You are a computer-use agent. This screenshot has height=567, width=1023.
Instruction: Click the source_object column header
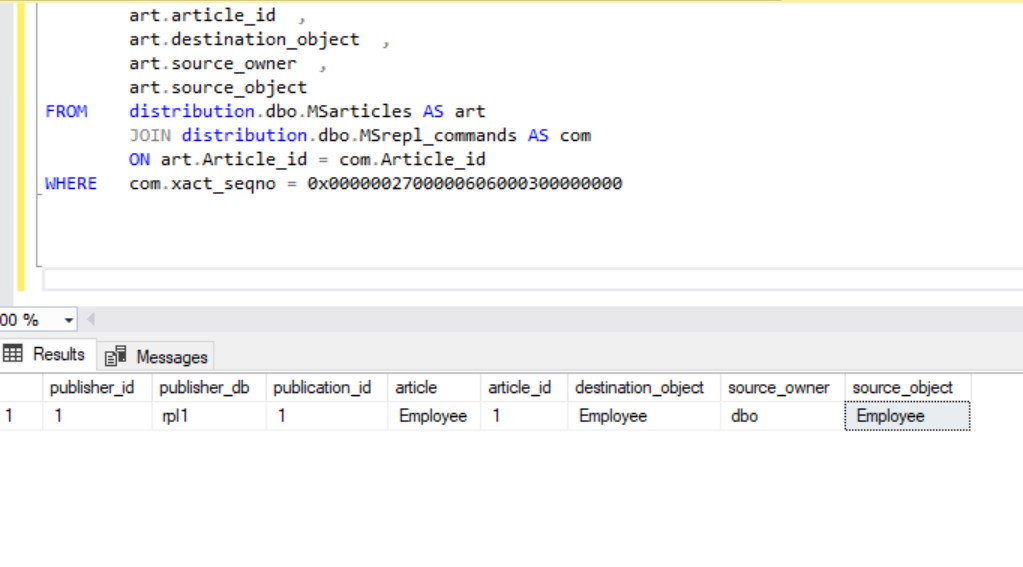point(903,388)
